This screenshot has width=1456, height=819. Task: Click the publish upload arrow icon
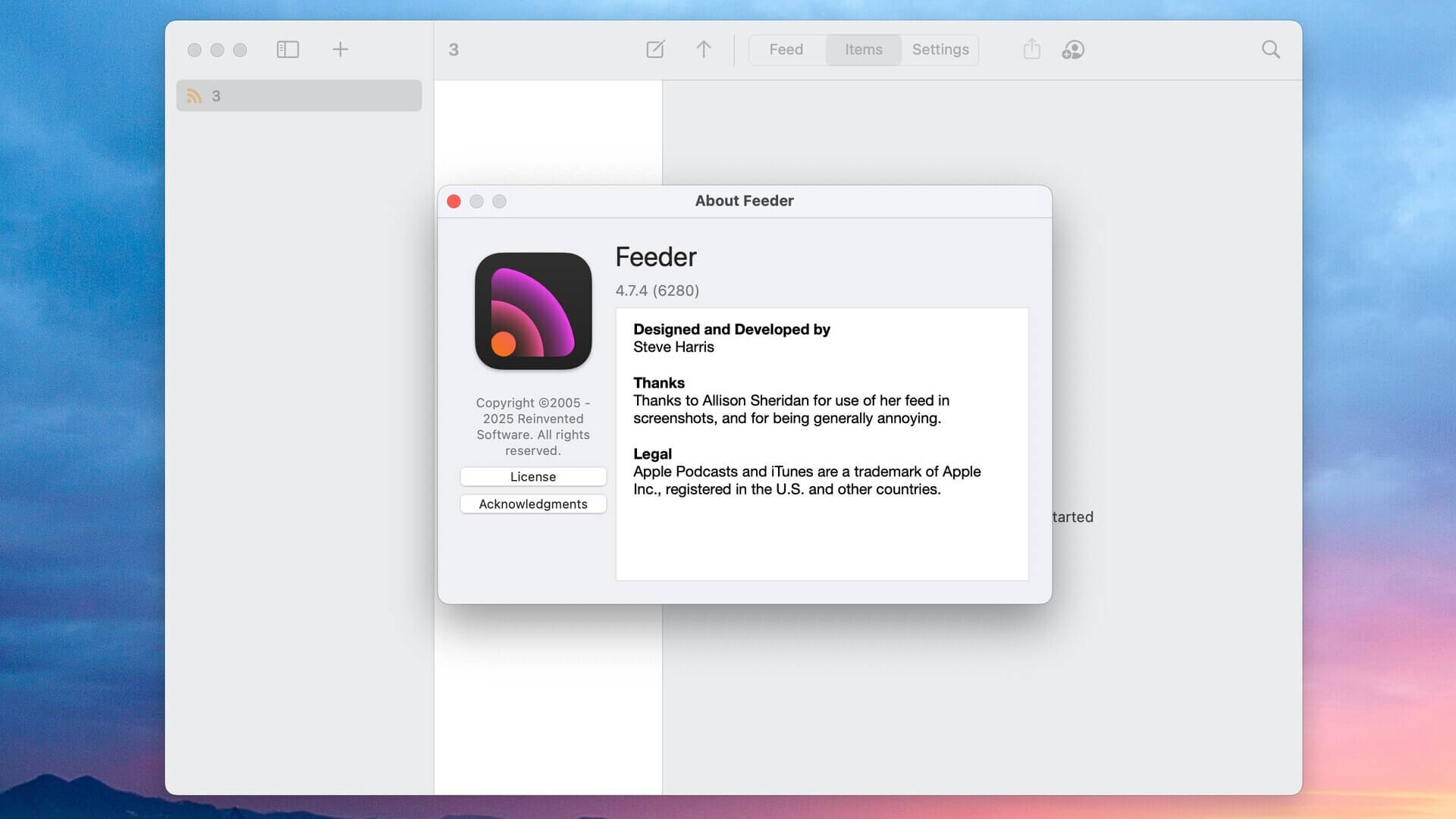coord(704,50)
